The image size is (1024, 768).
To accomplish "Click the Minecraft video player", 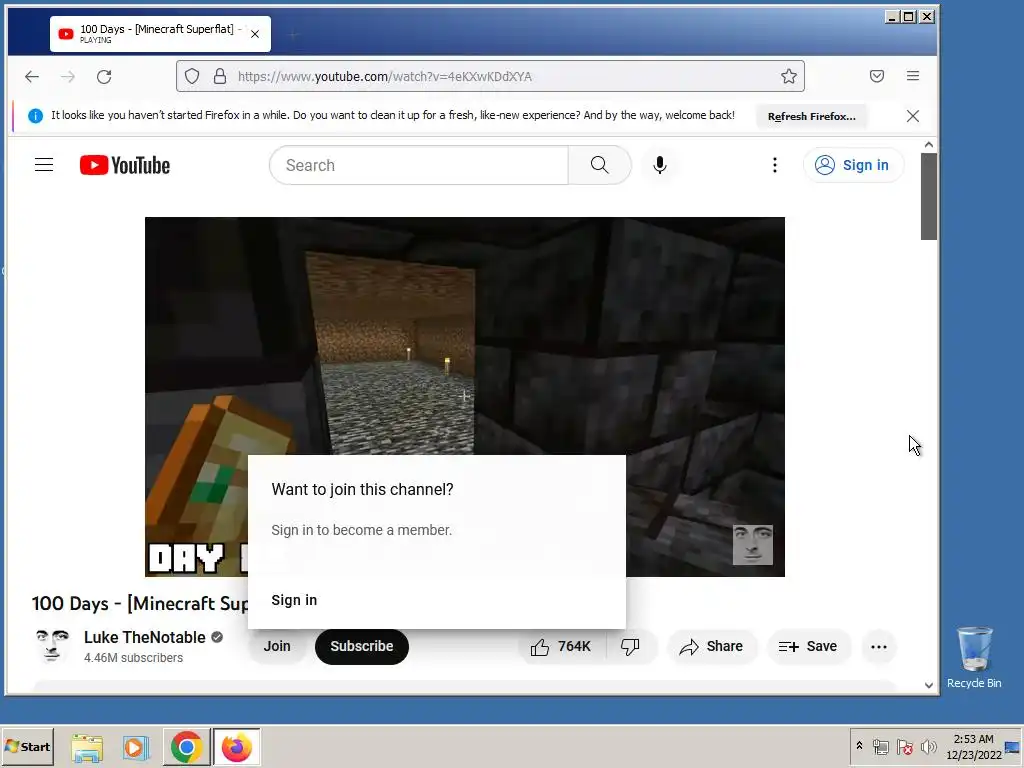I will (464, 396).
